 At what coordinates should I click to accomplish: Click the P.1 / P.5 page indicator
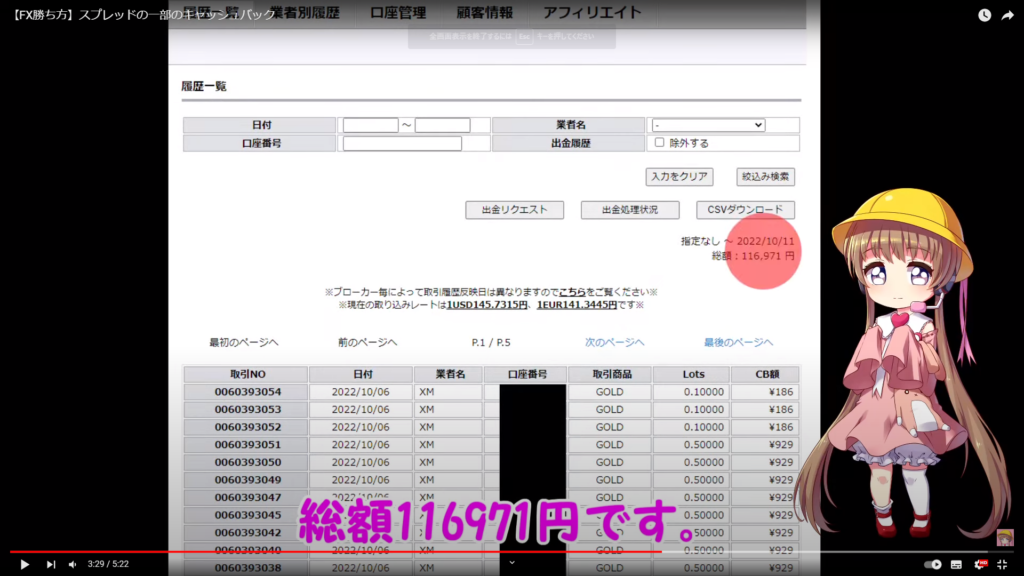(491, 342)
